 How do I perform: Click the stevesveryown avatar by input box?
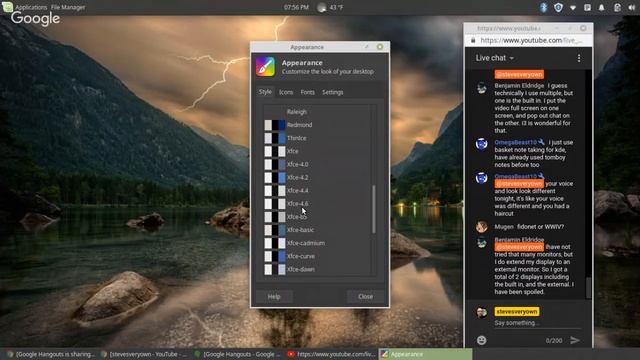[x=482, y=312]
